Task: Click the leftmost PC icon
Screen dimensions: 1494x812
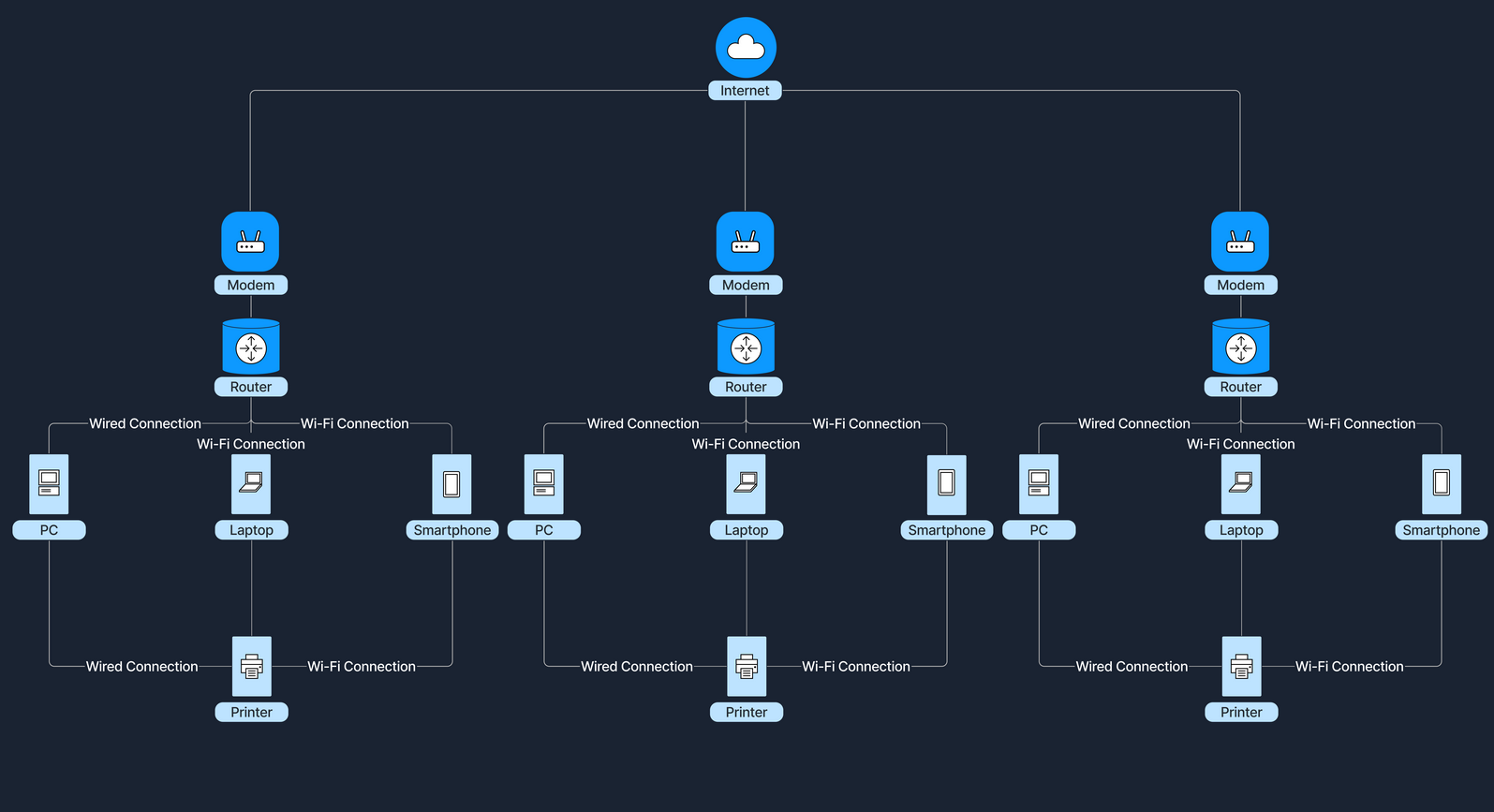Action: click(49, 484)
